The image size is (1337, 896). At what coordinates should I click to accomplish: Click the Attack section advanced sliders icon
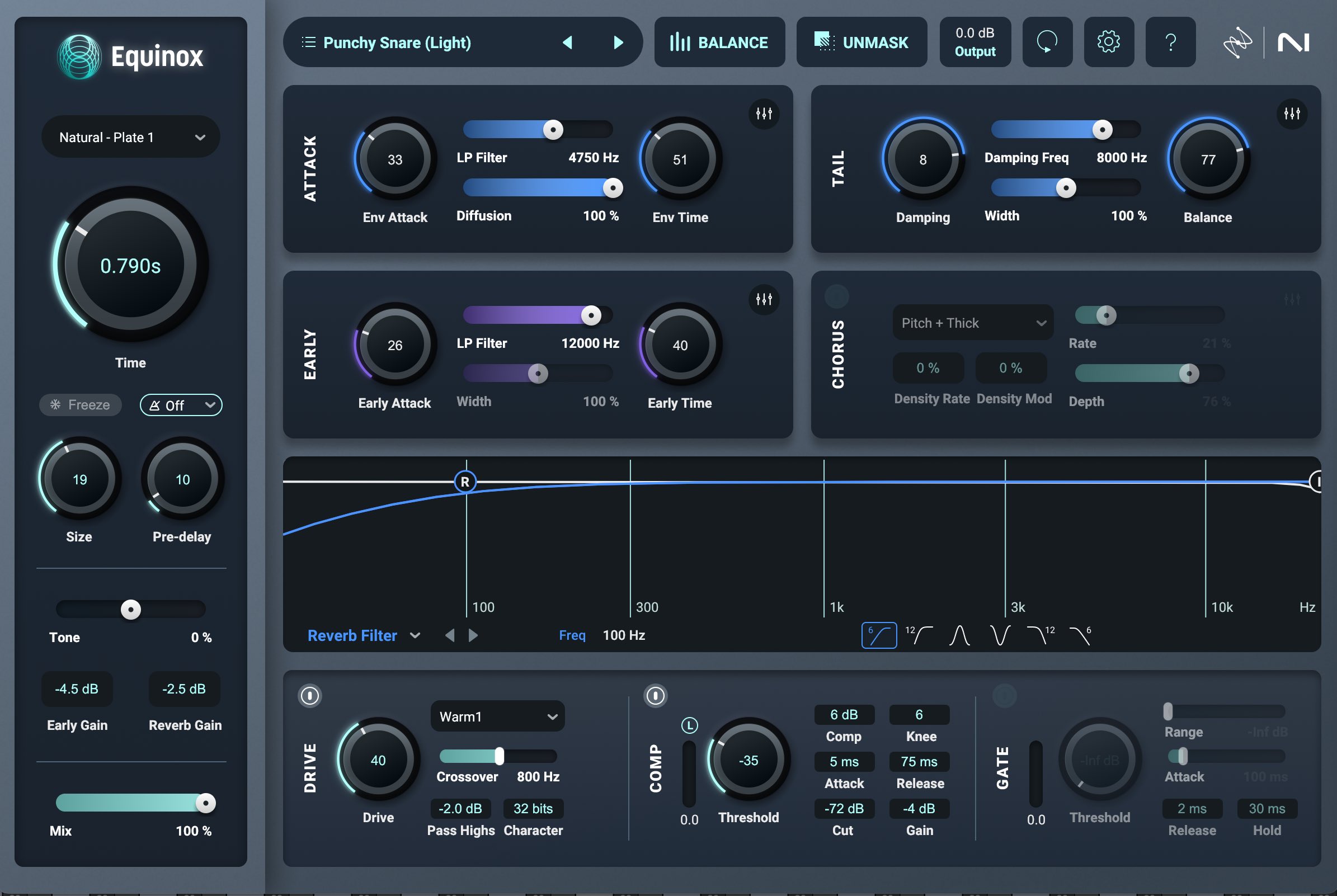(764, 114)
